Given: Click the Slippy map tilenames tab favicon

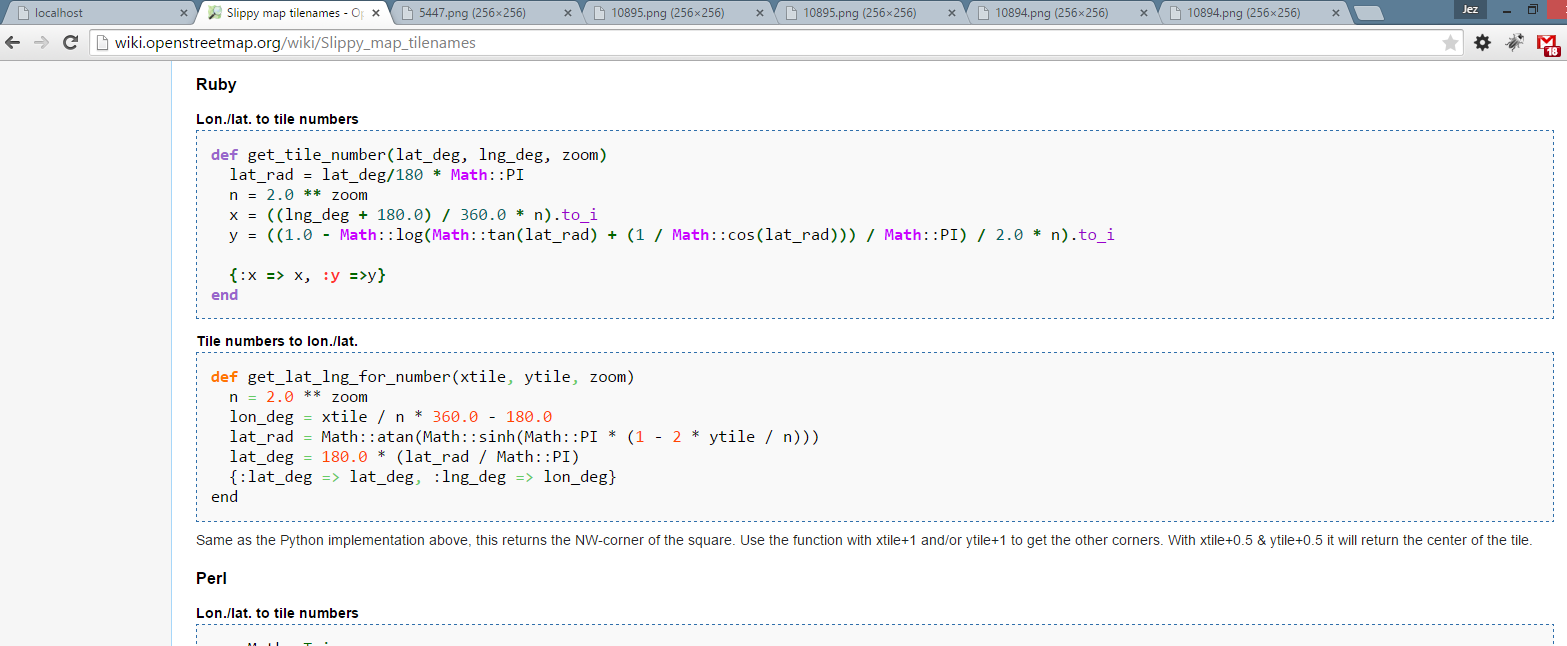Looking at the screenshot, I should (x=215, y=13).
